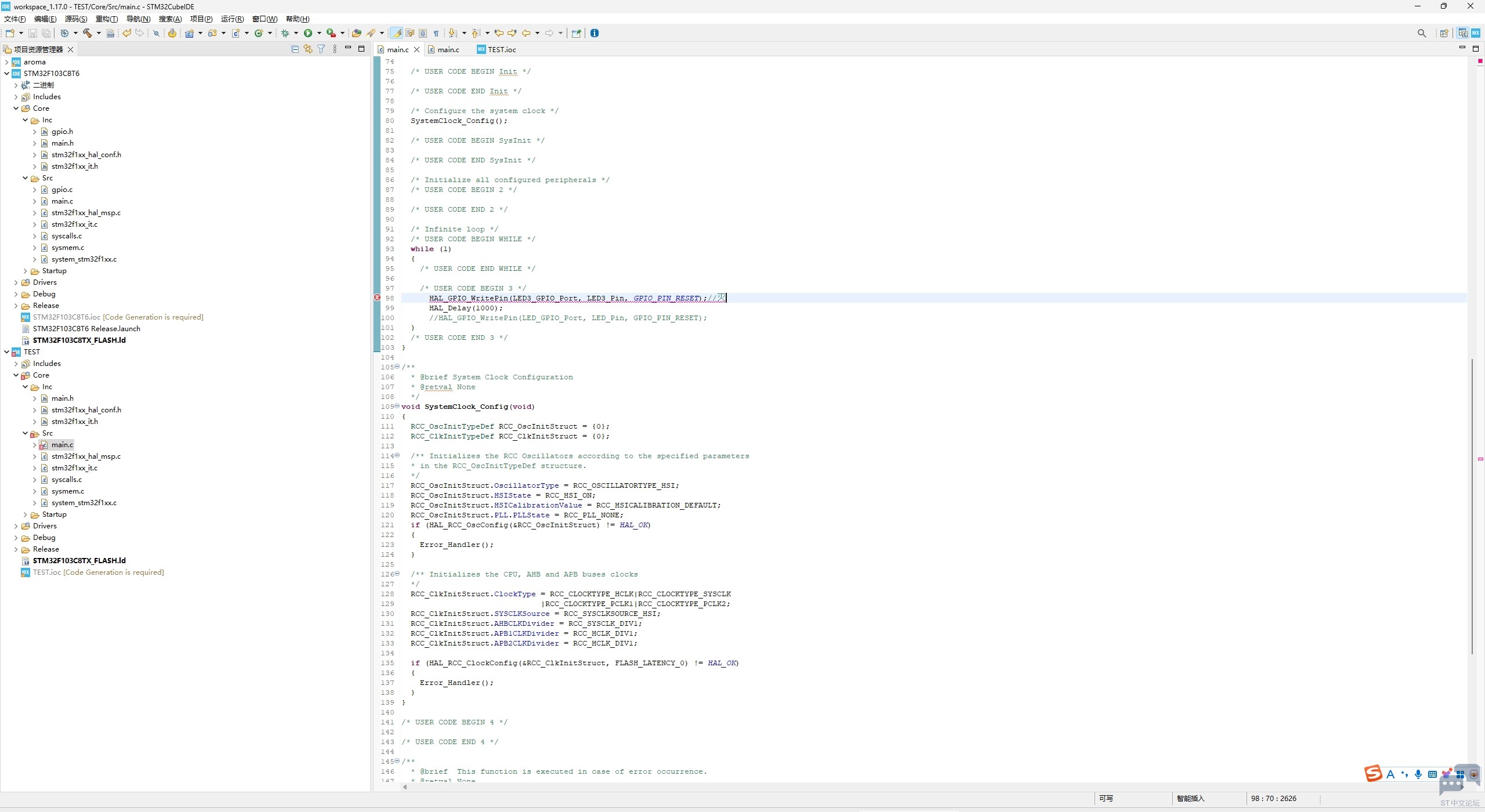Close the 项目资源管理器 view tab

pyautogui.click(x=70, y=50)
